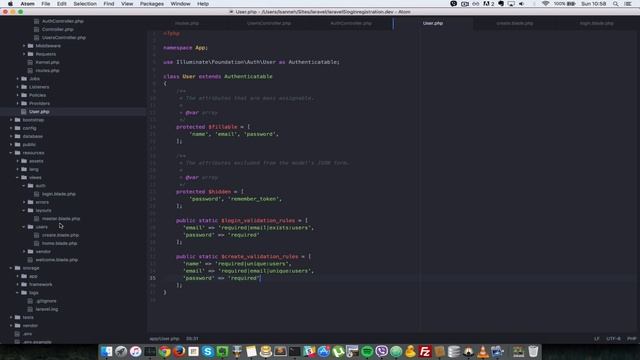Open Google Chrome in the dock
This screenshot has width=640, height=360.
pos(164,351)
